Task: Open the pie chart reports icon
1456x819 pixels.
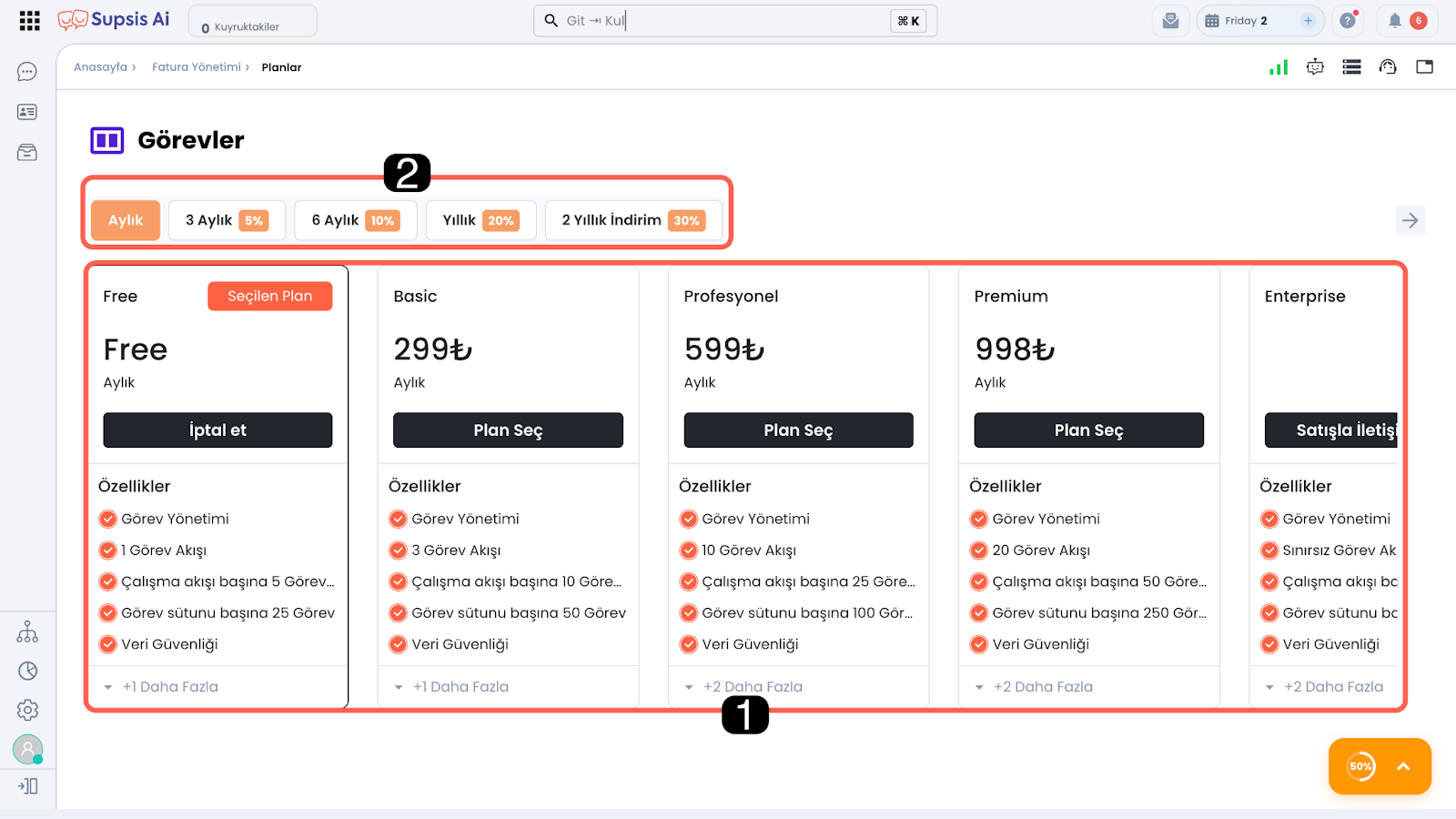Action: [x=27, y=671]
